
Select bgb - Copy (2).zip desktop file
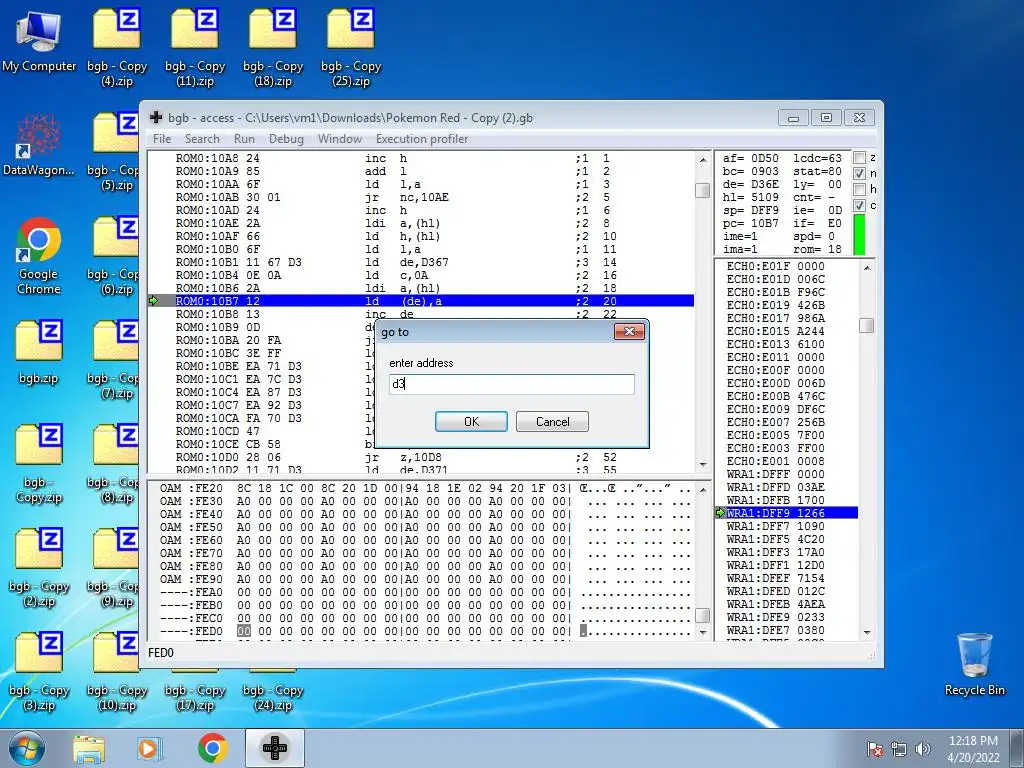click(x=39, y=568)
